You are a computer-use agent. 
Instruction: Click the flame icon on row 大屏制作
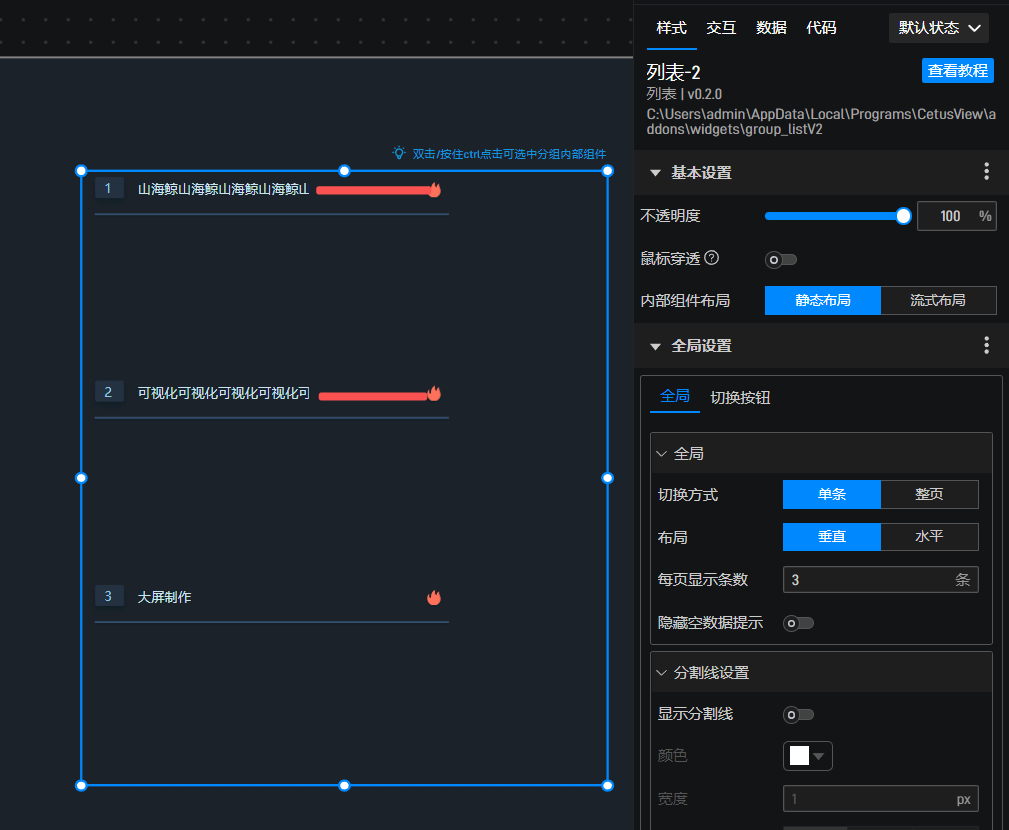(434, 598)
